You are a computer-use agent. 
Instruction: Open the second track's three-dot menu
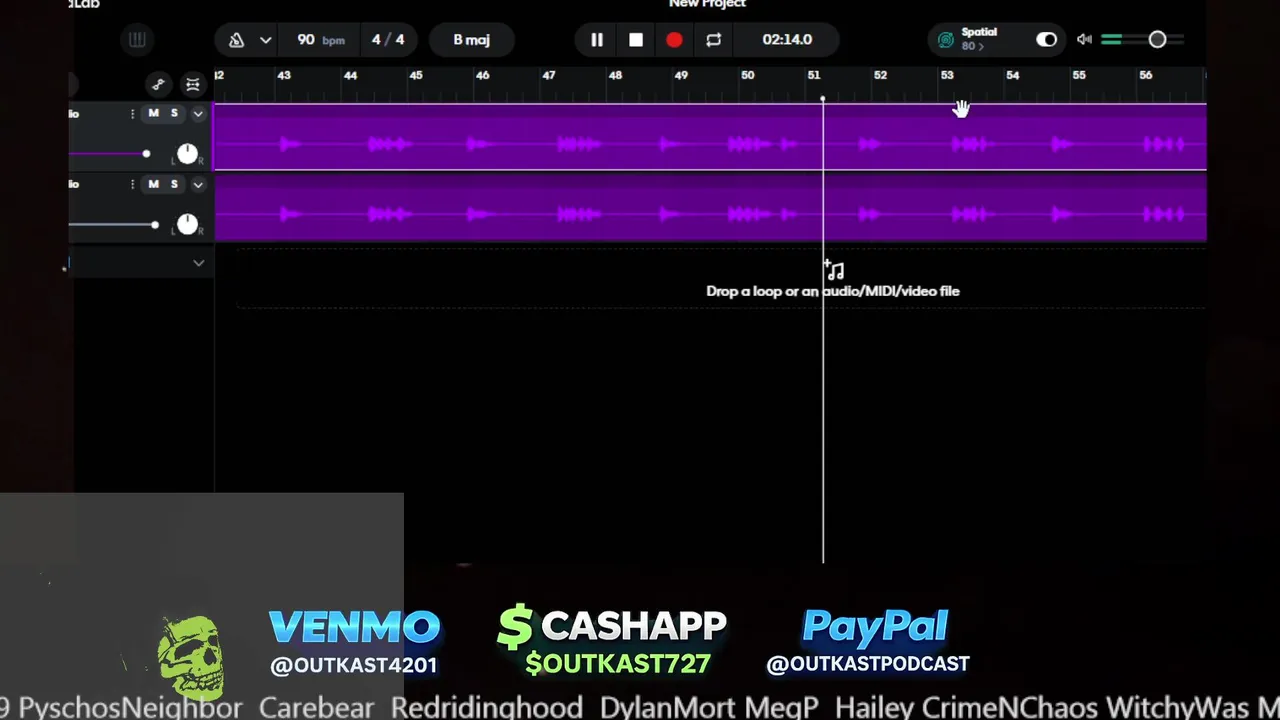tap(132, 184)
